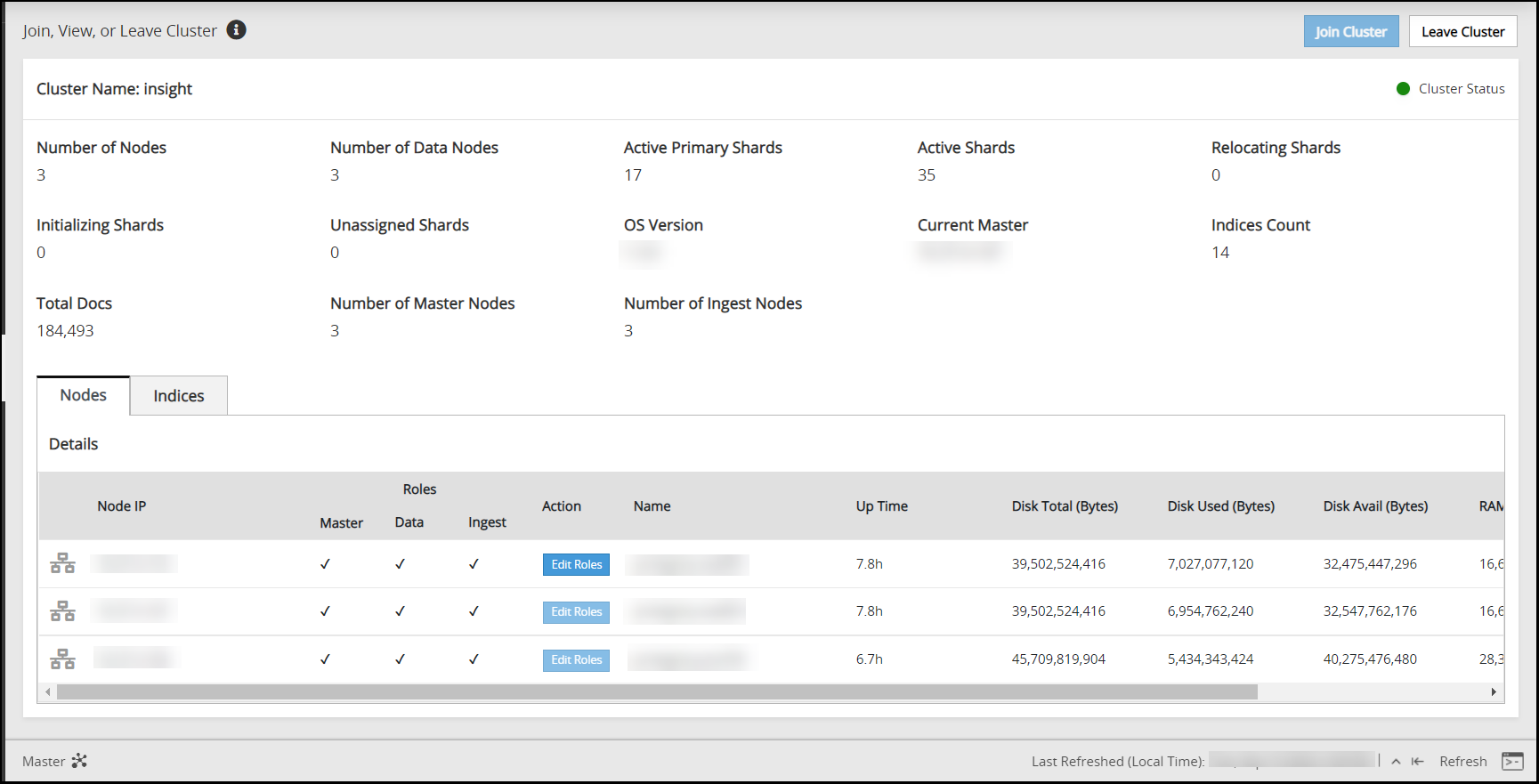The width and height of the screenshot is (1539, 784).
Task: Click the first-page arrow icon near Refresh
Action: [x=1418, y=762]
